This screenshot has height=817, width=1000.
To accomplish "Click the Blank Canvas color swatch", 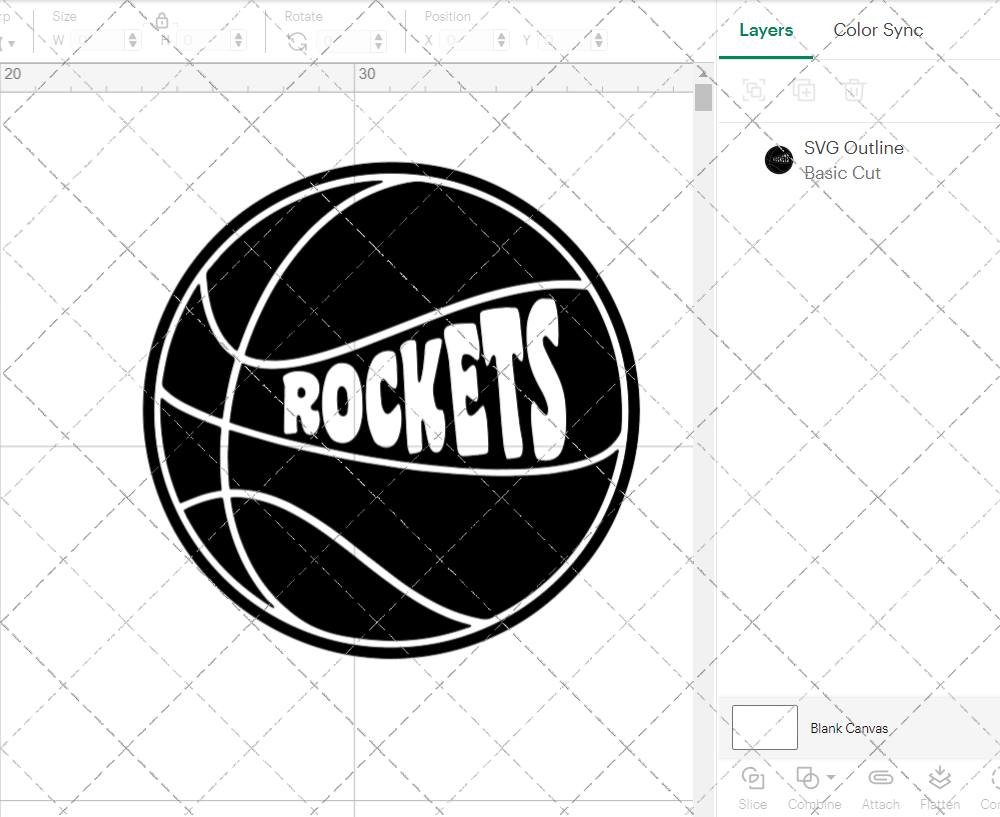I will pyautogui.click(x=765, y=727).
